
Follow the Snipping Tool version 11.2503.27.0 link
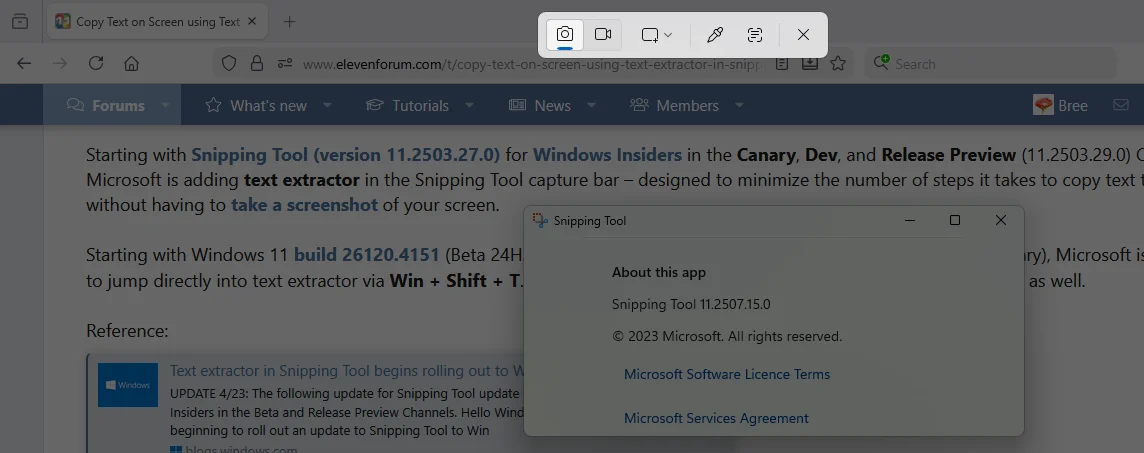(346, 155)
